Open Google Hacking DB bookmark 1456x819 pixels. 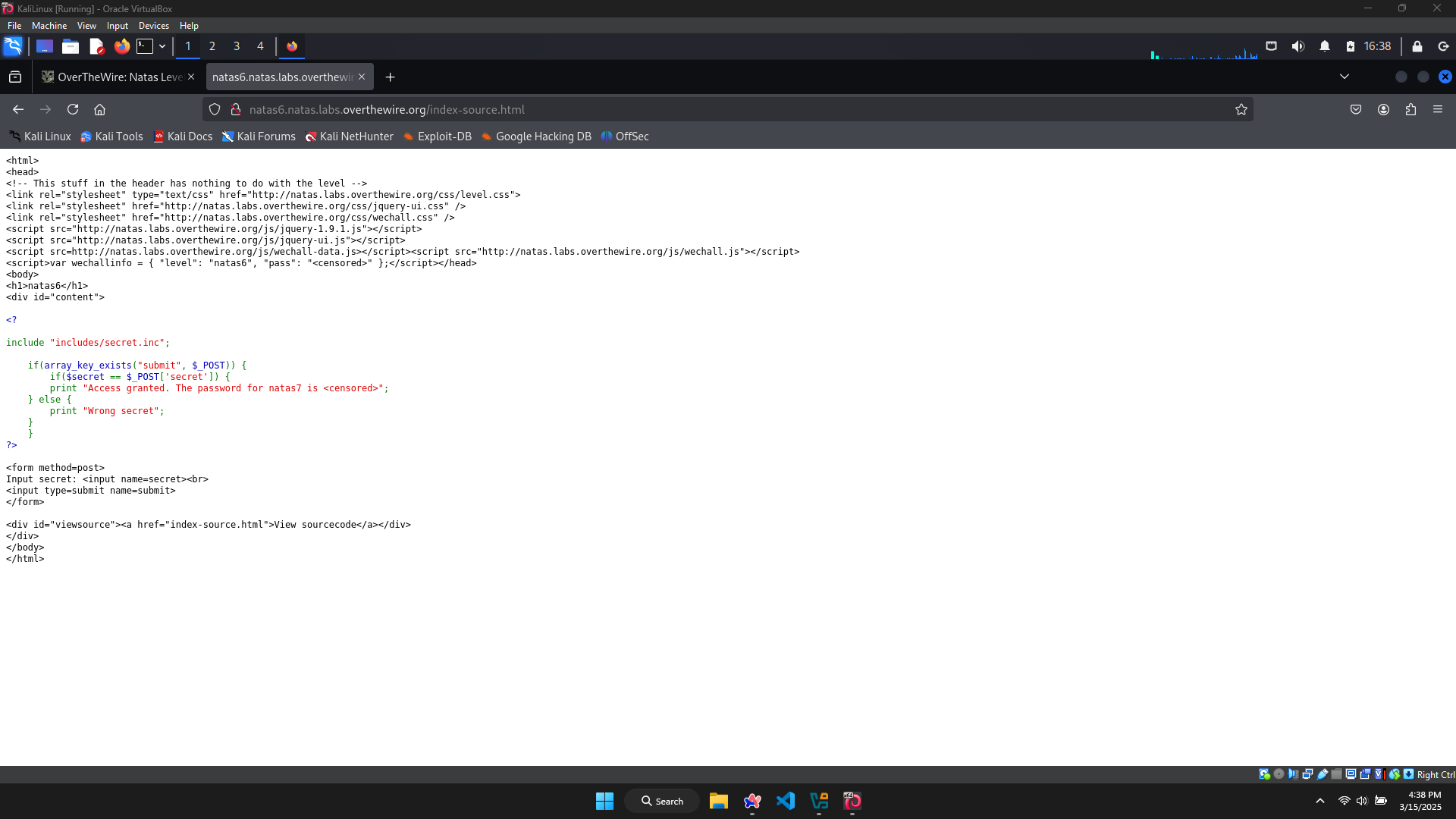(535, 136)
